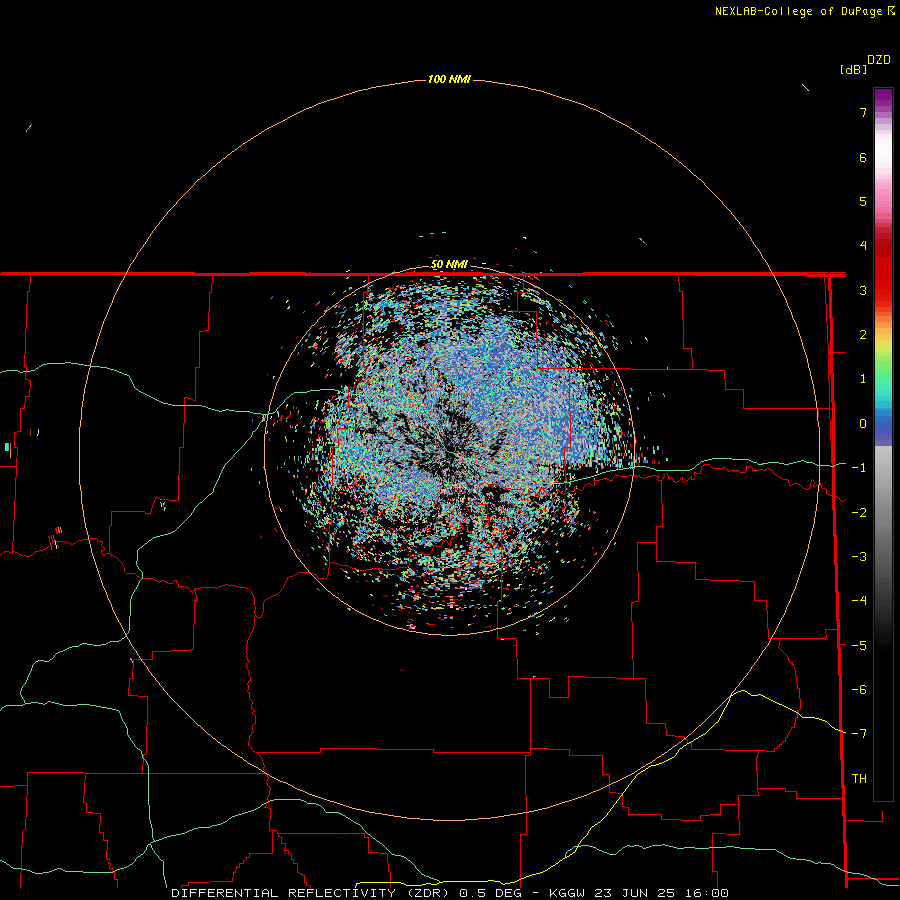Select the 0 value on the color scale

tap(863, 424)
